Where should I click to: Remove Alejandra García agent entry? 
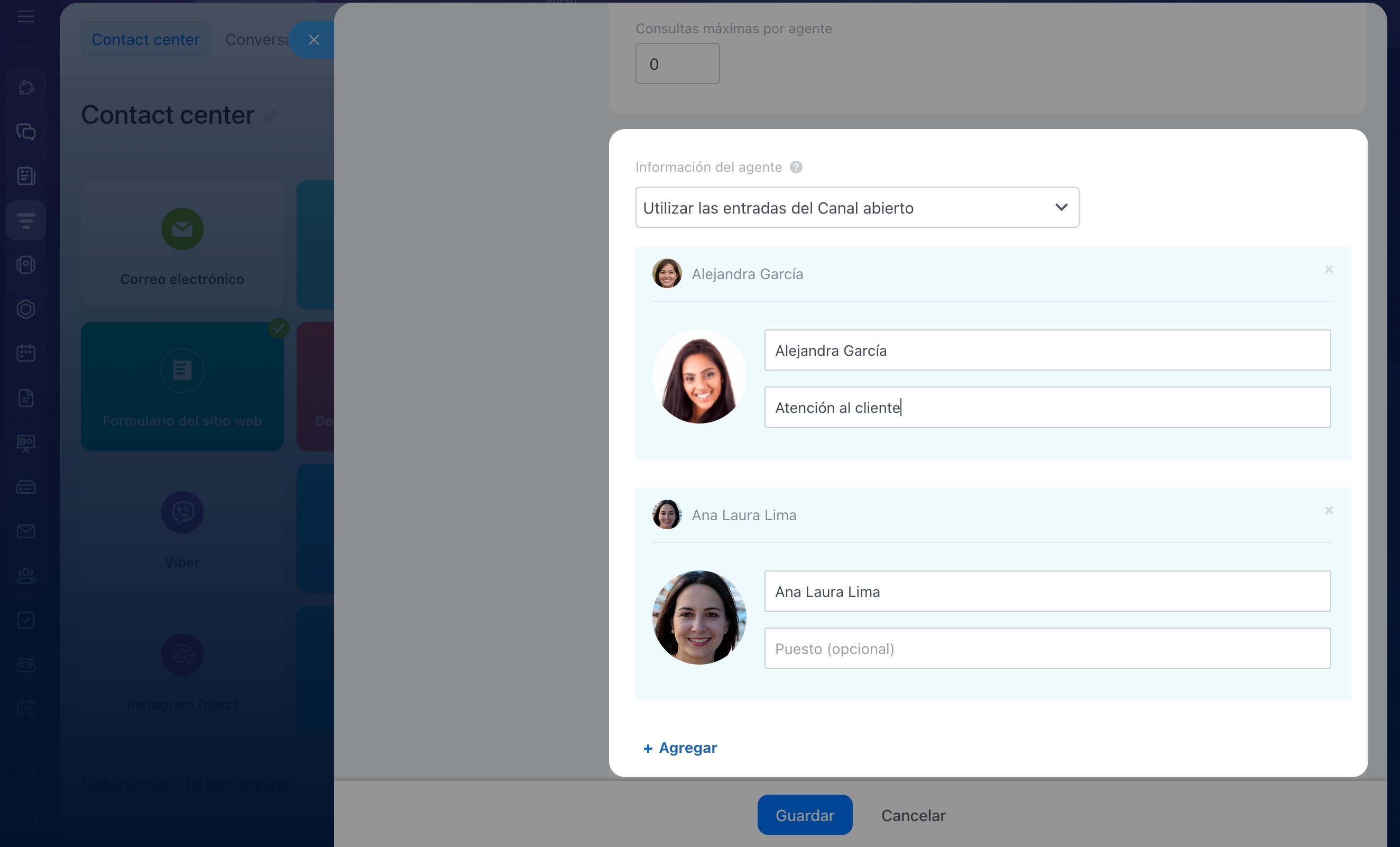(1329, 269)
